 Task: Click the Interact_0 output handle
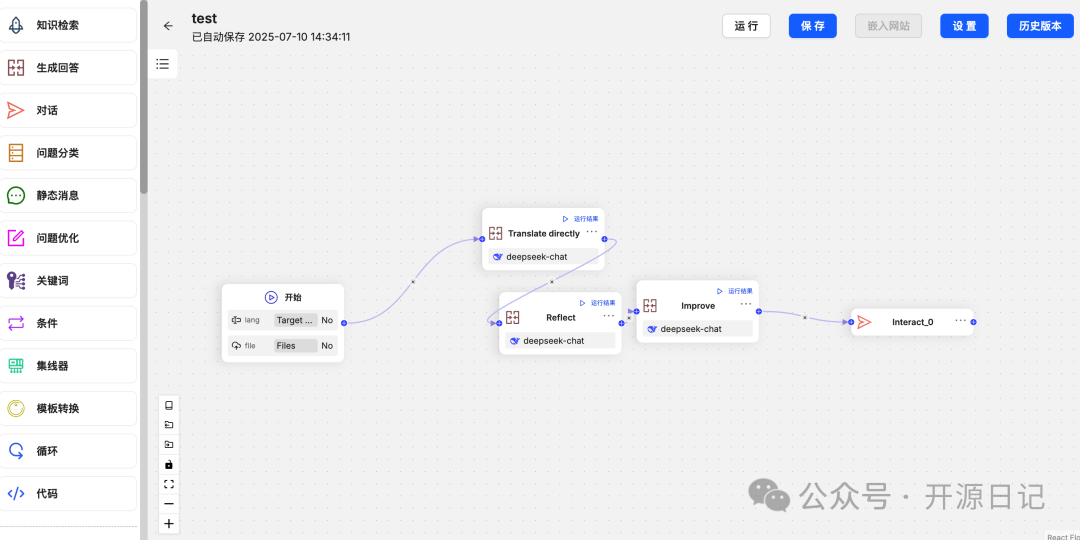point(973,322)
